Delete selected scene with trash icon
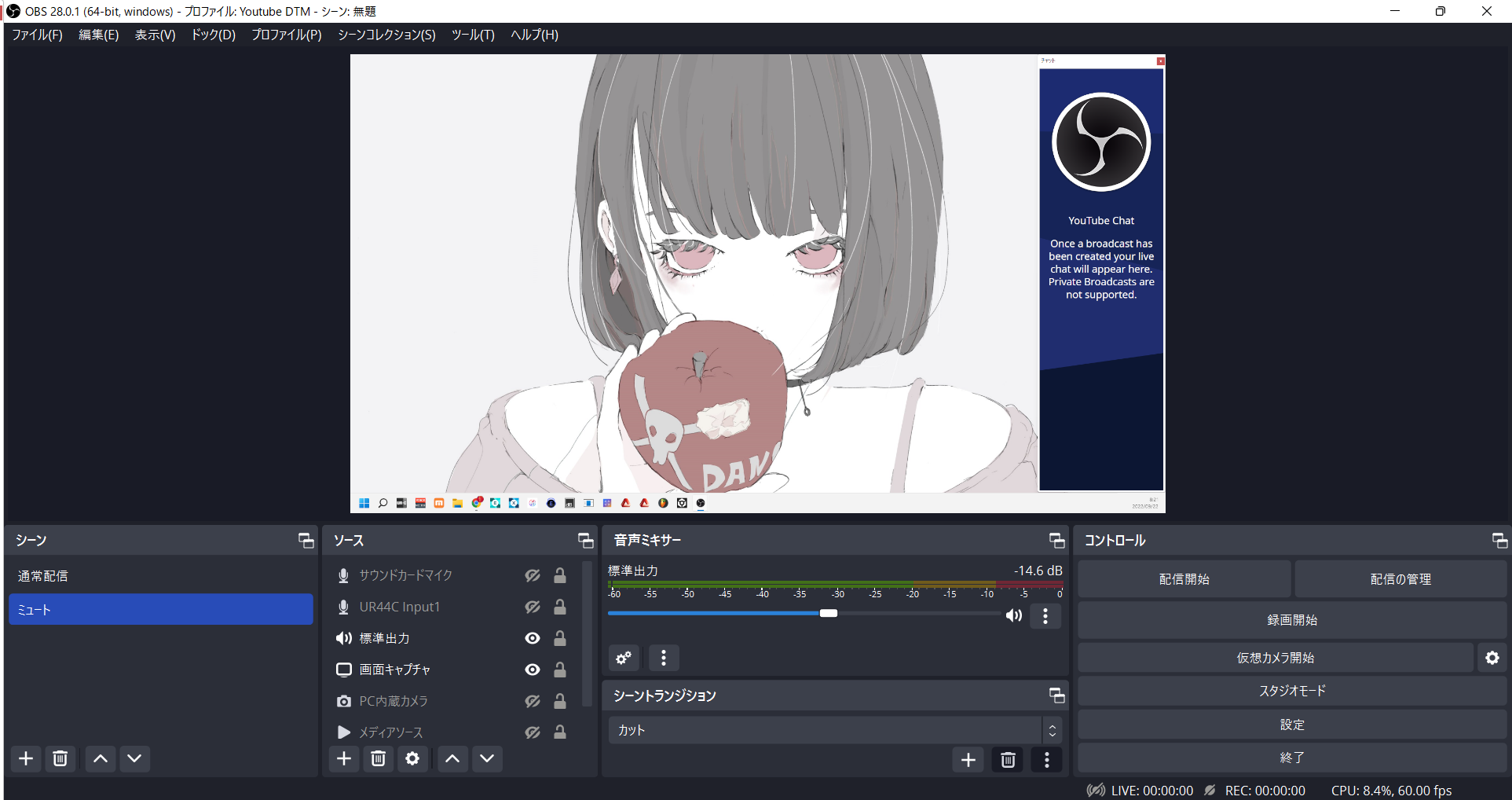1512x800 pixels. point(60,758)
